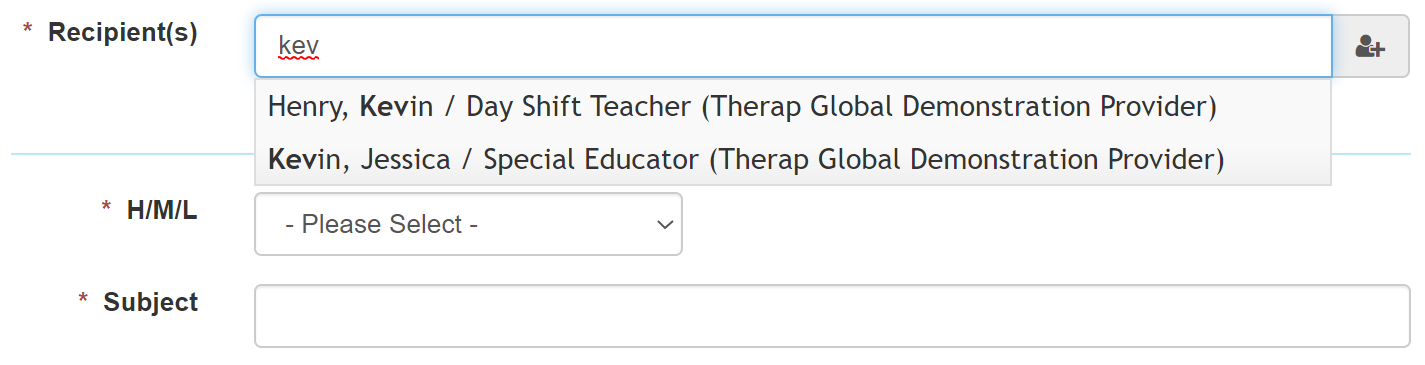Screen dimensions: 1425x365
Task: Click the red asterisk beside Subject
Action: [x=83, y=300]
